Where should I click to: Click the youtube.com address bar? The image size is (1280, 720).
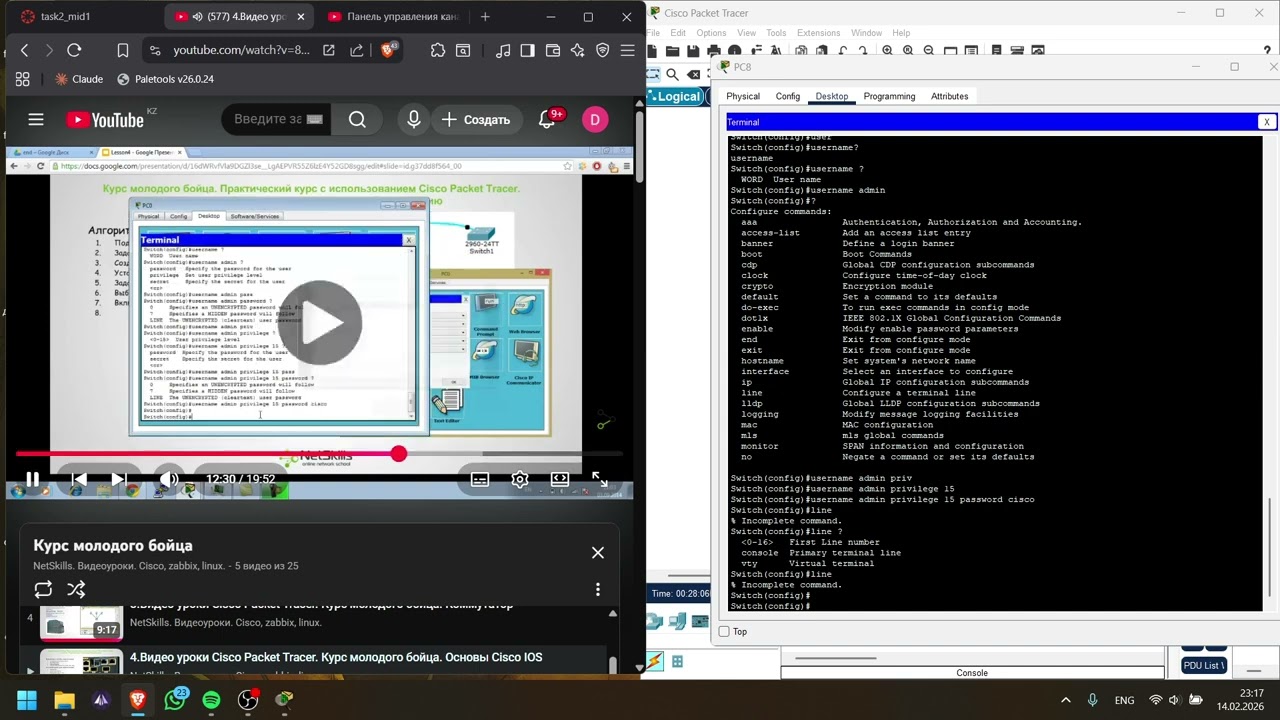241,50
